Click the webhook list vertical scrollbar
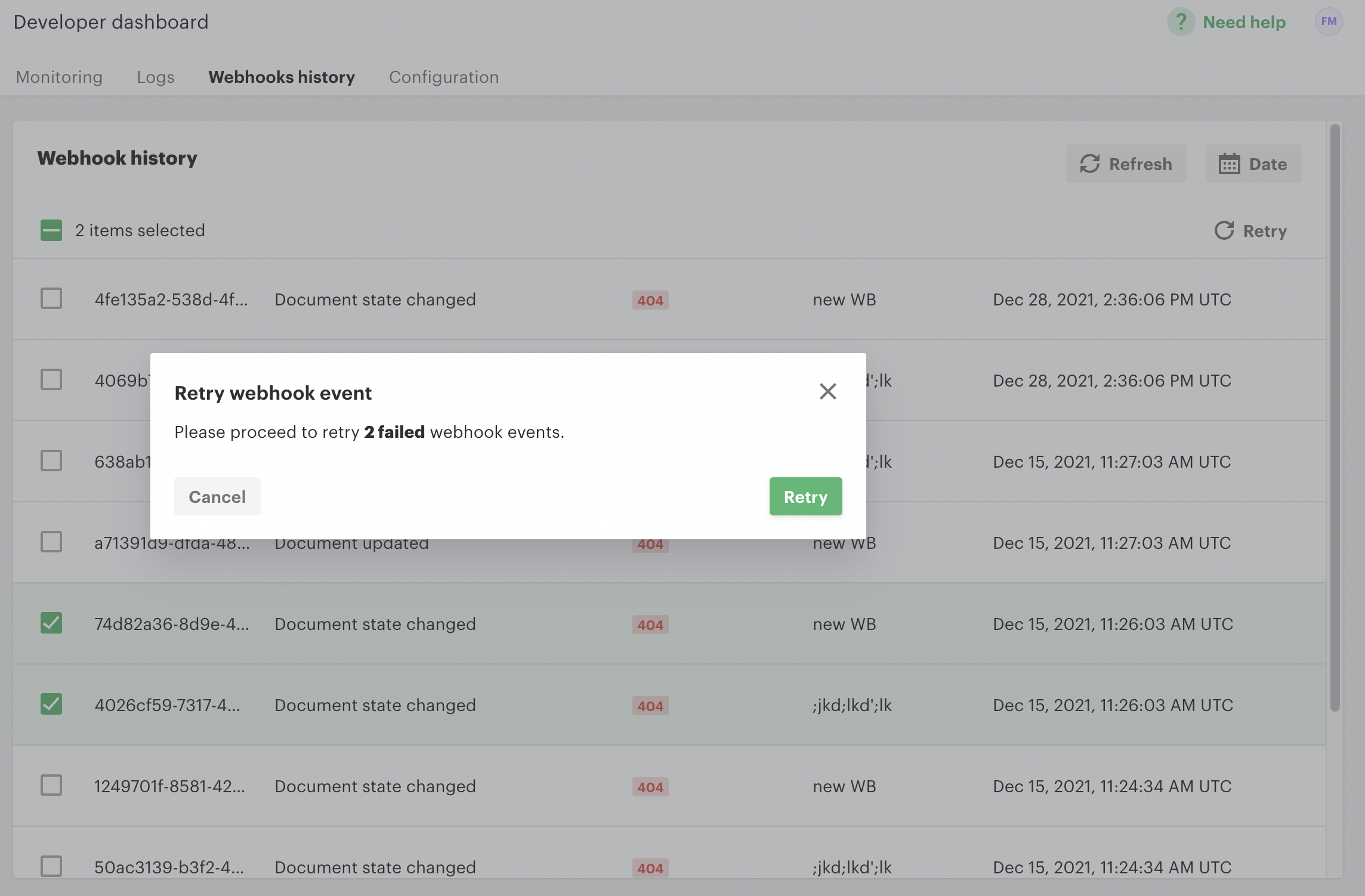Viewport: 1365px width, 896px height. point(1335,418)
